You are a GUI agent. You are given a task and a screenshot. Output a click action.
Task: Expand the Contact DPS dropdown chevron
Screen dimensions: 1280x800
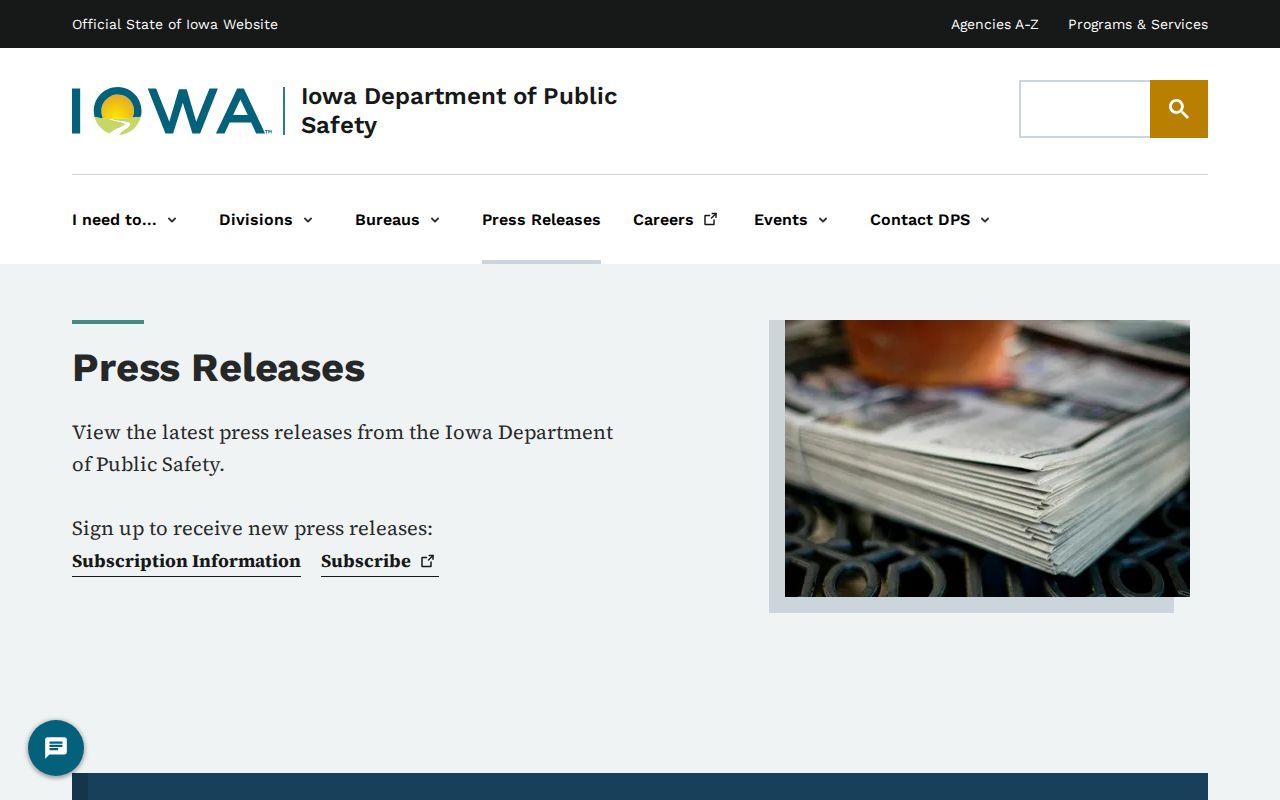985,220
